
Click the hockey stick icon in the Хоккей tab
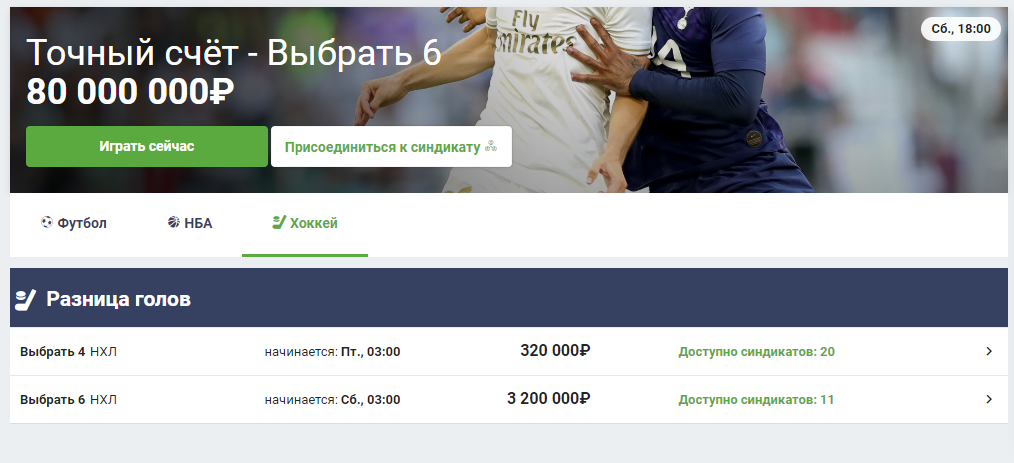(x=279, y=222)
